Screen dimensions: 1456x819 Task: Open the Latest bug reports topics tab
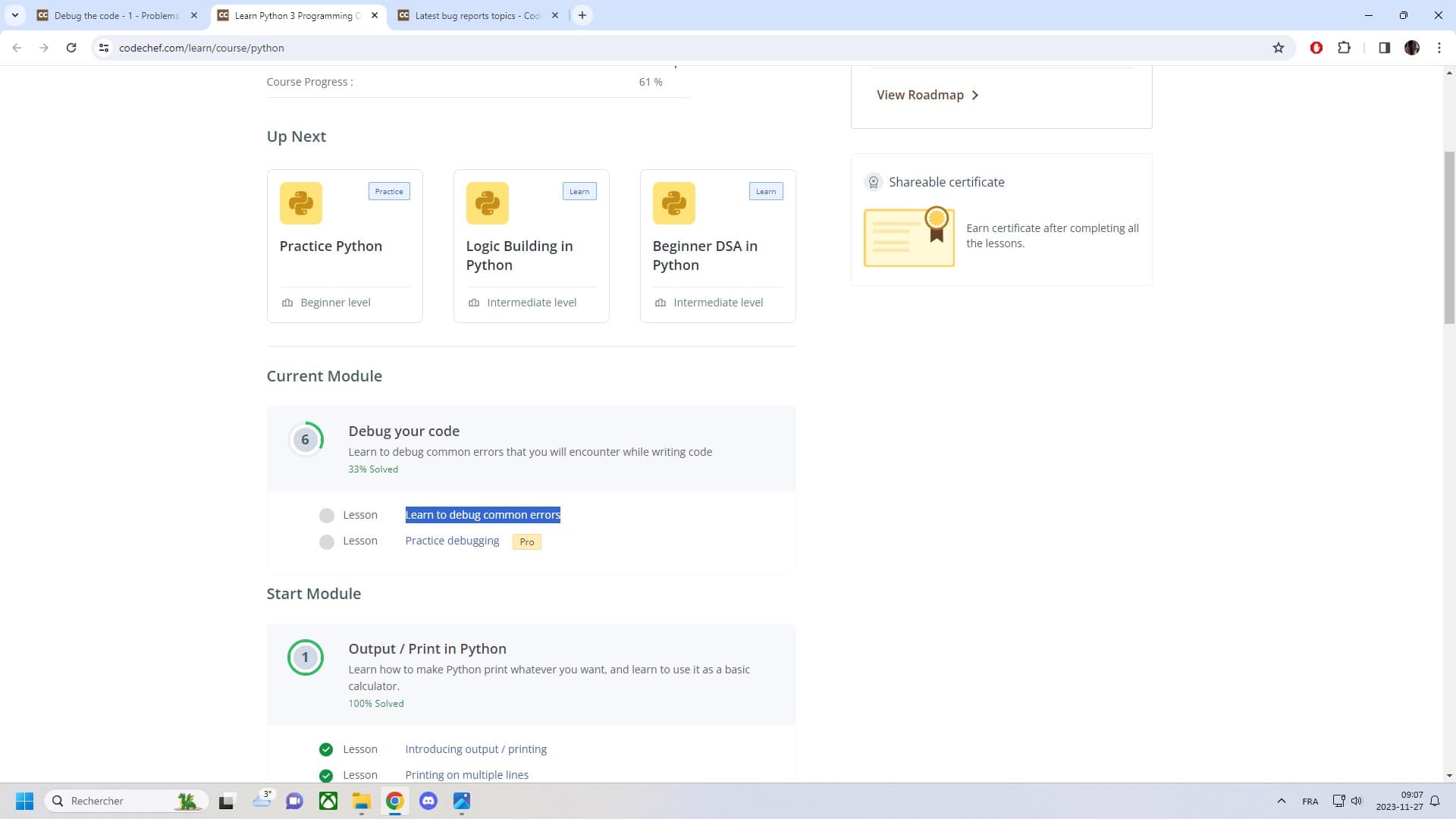470,15
